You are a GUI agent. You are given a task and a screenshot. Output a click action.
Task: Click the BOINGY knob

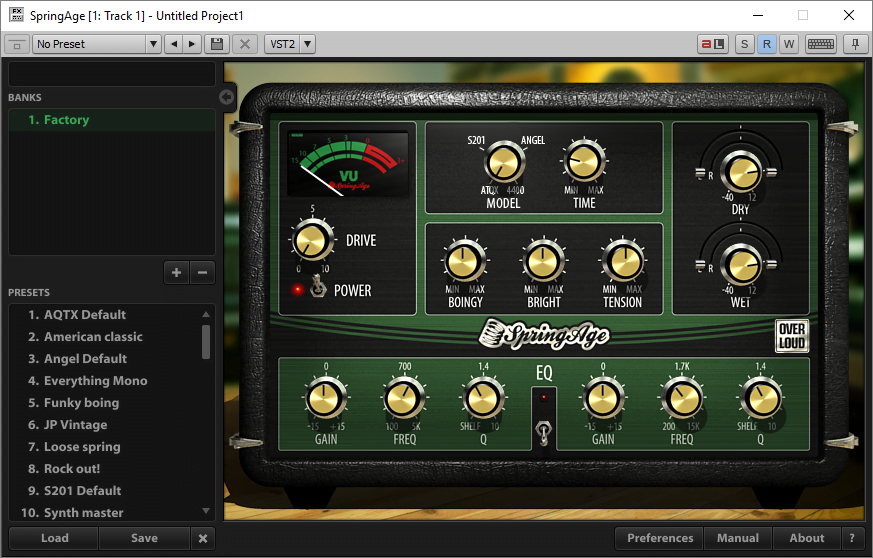464,261
